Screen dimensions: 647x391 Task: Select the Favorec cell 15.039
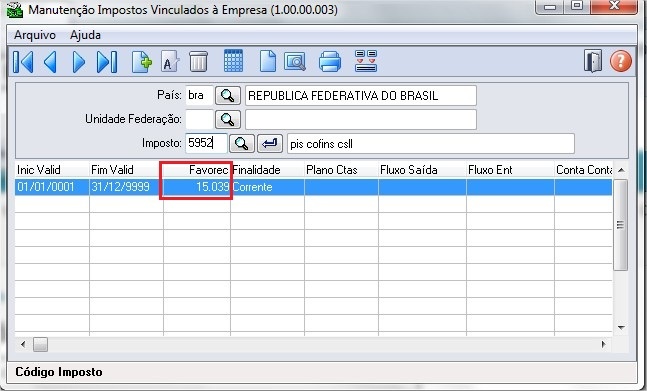(197, 187)
